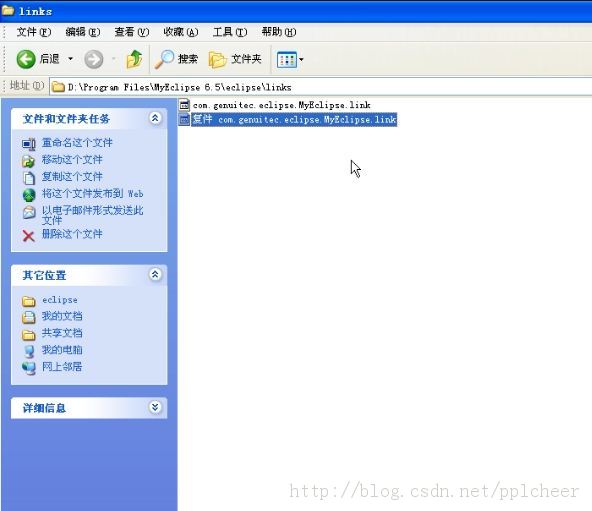The image size is (592, 511).
Task: Go up one folder level icon
Action: 134,59
